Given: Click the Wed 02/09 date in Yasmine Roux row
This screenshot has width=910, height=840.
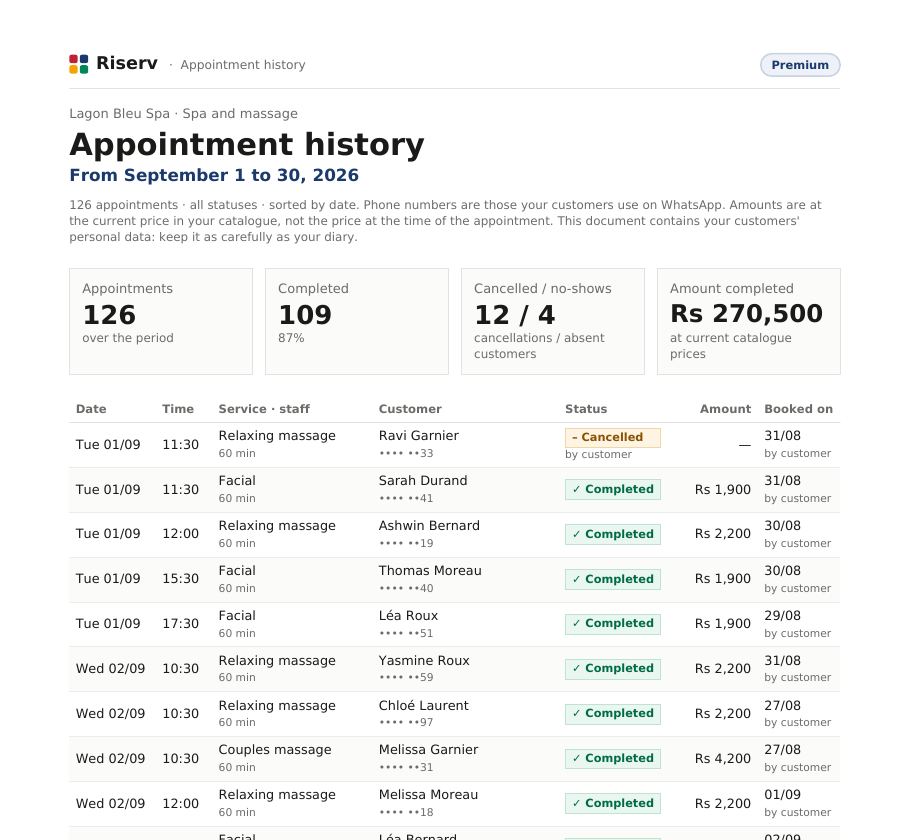Looking at the screenshot, I should click(x=110, y=669).
